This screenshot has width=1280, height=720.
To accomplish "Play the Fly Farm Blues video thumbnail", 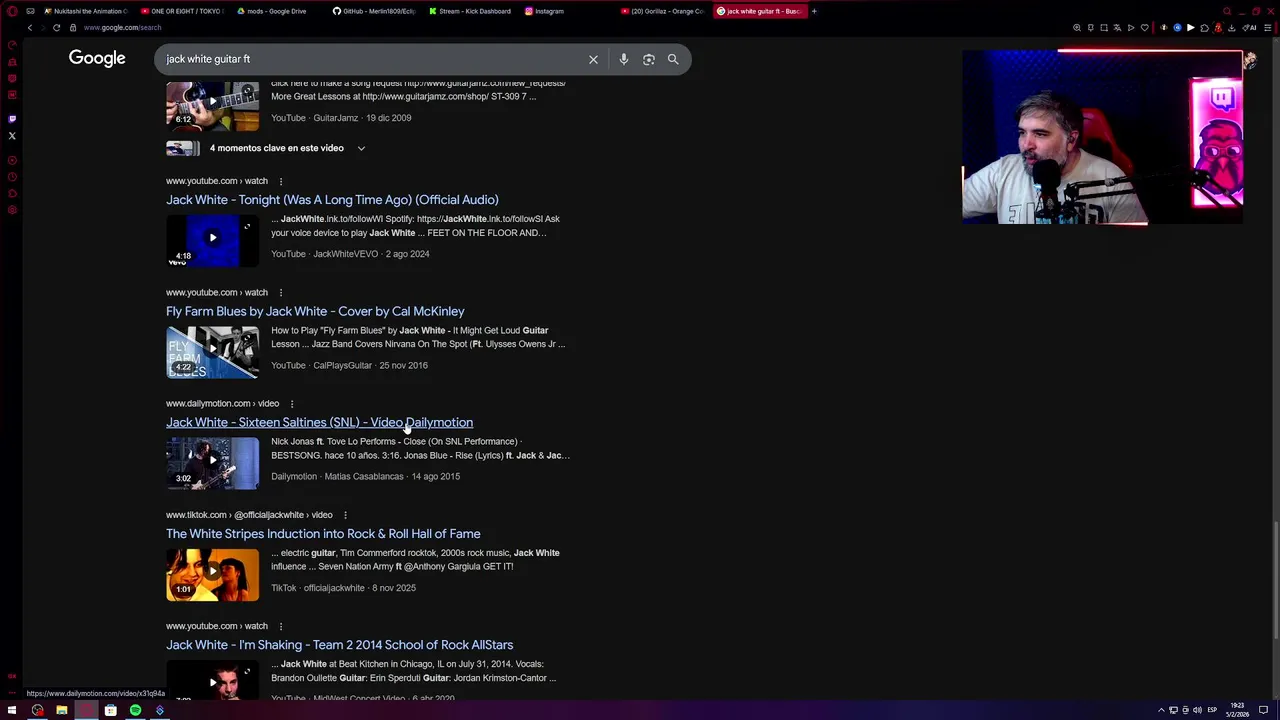I will (x=212, y=351).
